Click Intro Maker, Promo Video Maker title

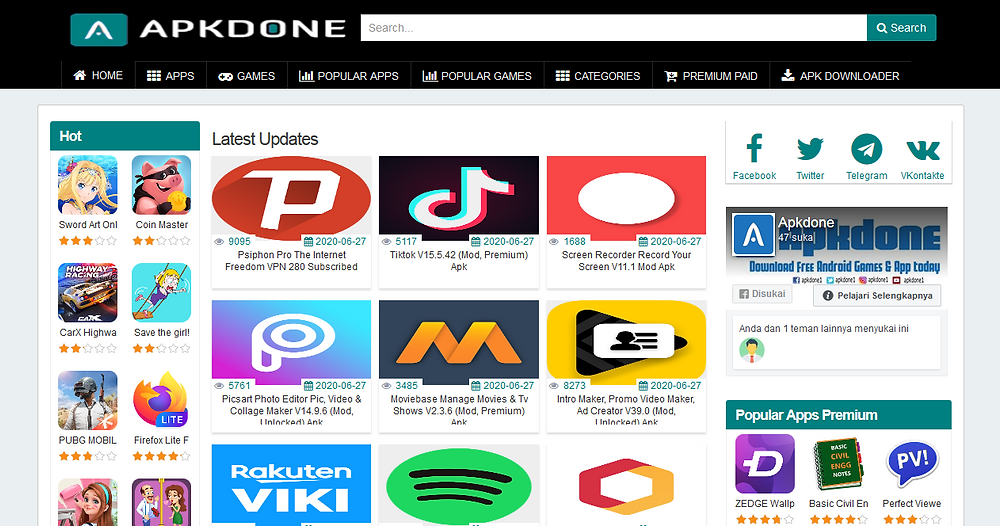click(626, 409)
